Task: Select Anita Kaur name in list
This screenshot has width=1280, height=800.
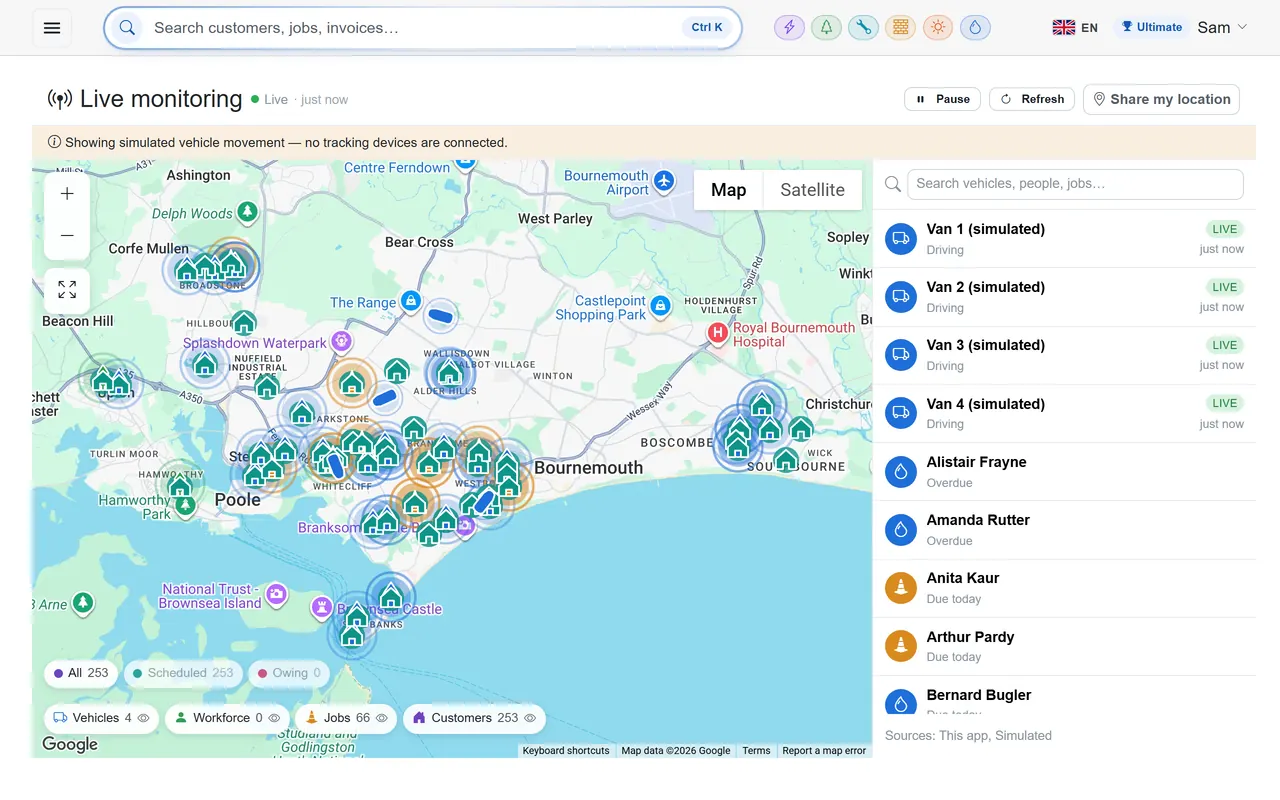Action: (x=962, y=578)
